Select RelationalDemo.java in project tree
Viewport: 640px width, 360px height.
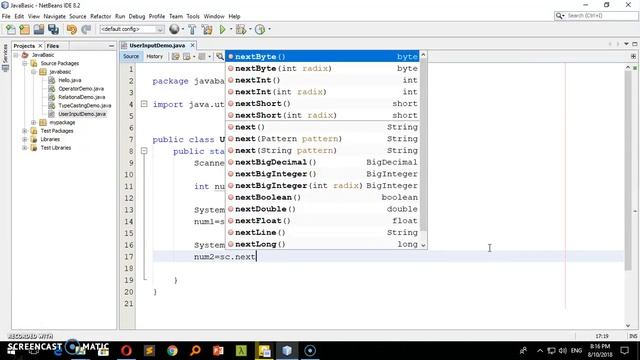[x=82, y=97]
